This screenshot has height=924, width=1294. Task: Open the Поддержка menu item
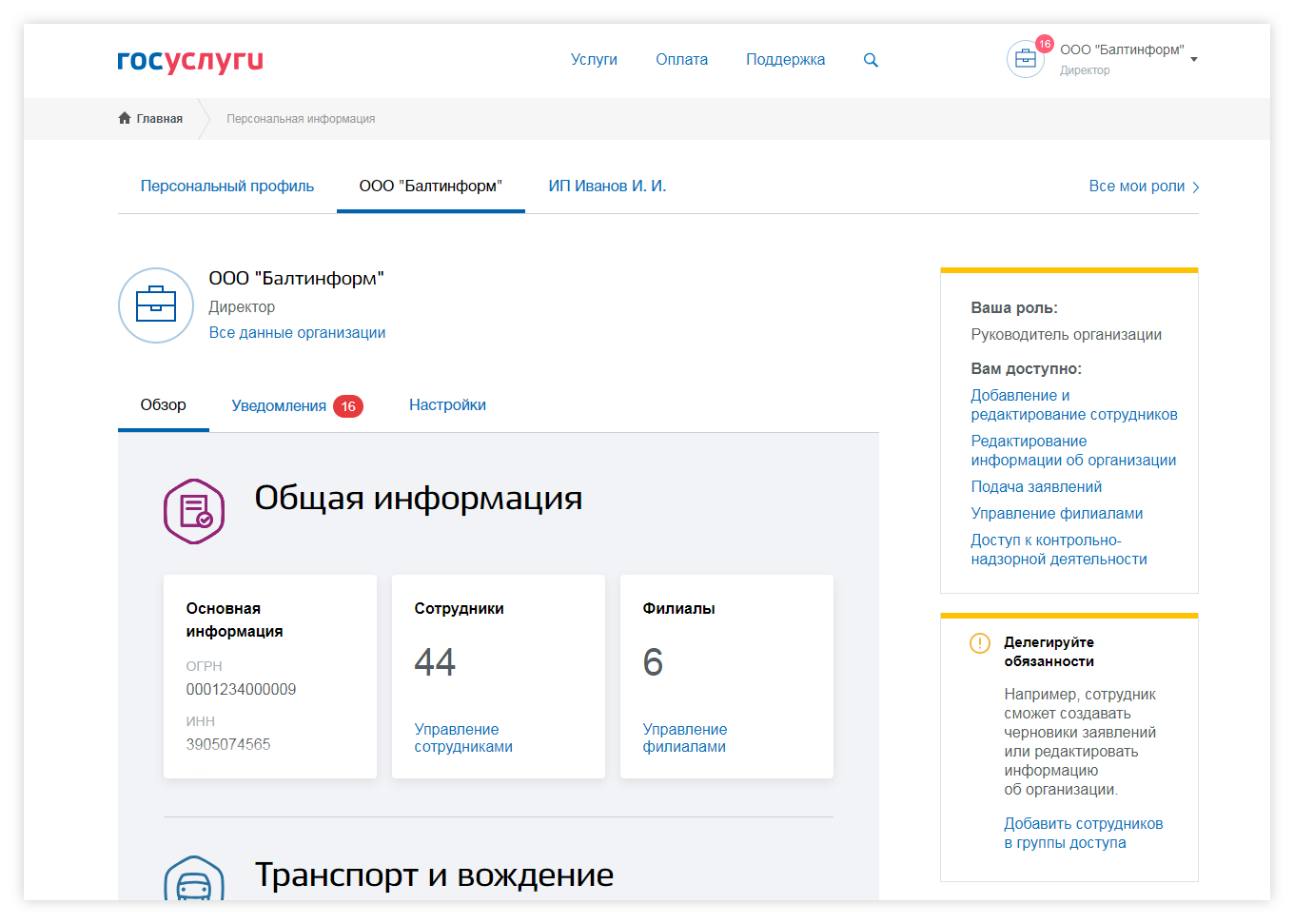coord(785,59)
